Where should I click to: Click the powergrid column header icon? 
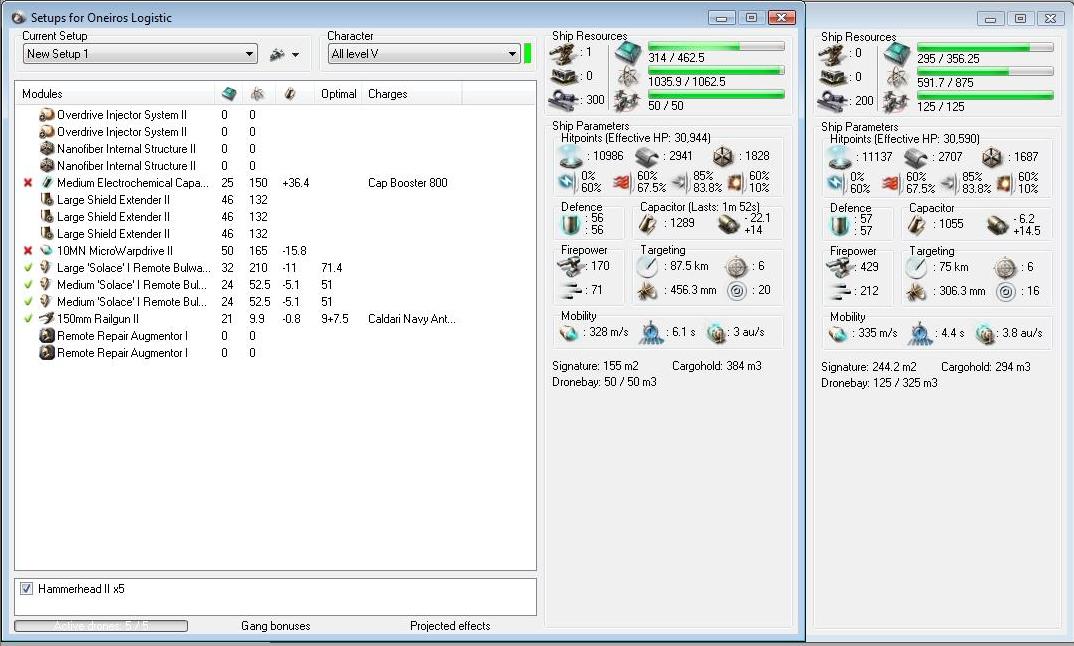point(257,94)
